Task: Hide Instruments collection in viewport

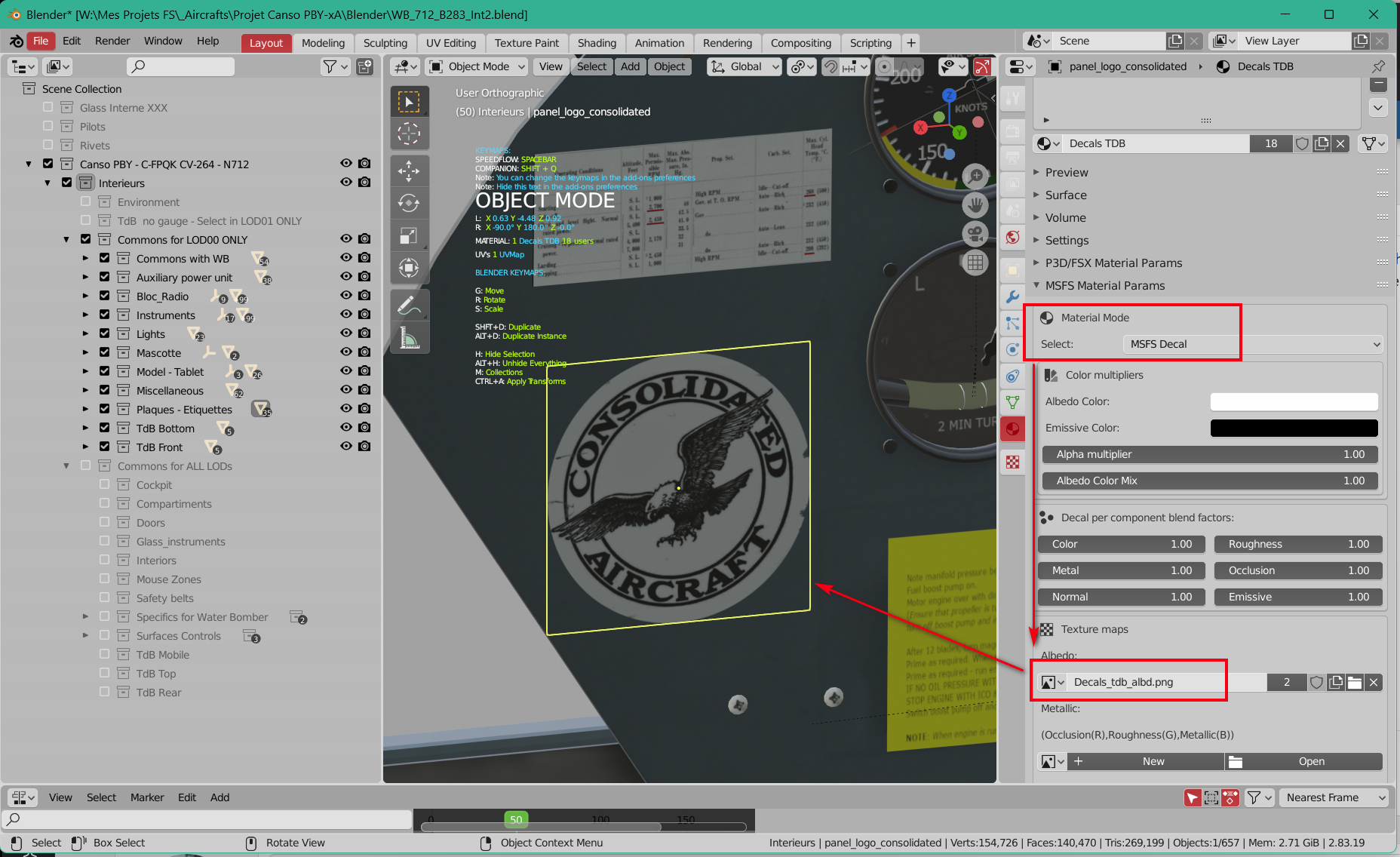Action: (346, 315)
